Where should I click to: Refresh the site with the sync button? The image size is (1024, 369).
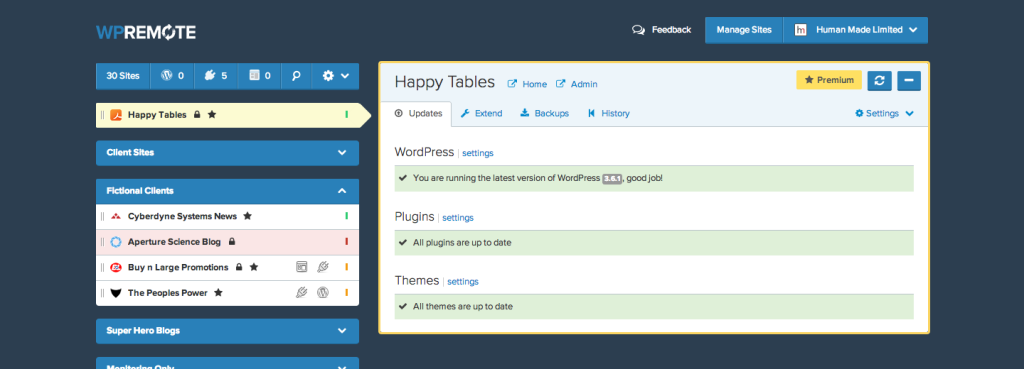click(879, 80)
